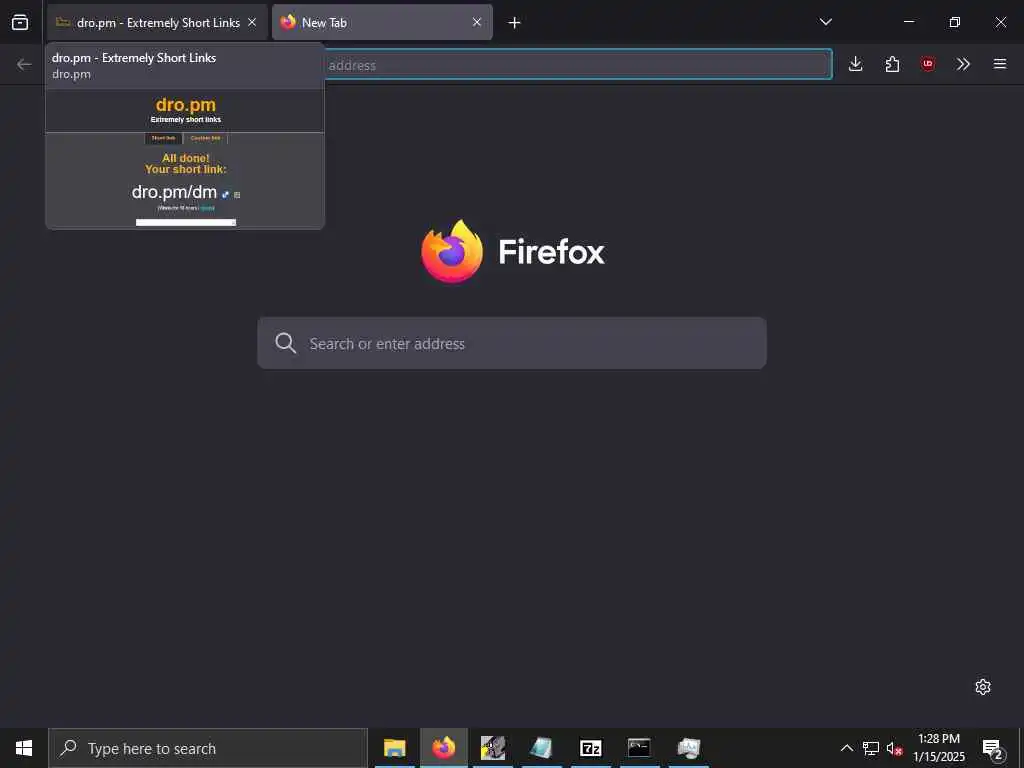The height and width of the screenshot is (768, 1024).
Task: Restore down the Firefox window
Action: pyautogui.click(x=954, y=22)
